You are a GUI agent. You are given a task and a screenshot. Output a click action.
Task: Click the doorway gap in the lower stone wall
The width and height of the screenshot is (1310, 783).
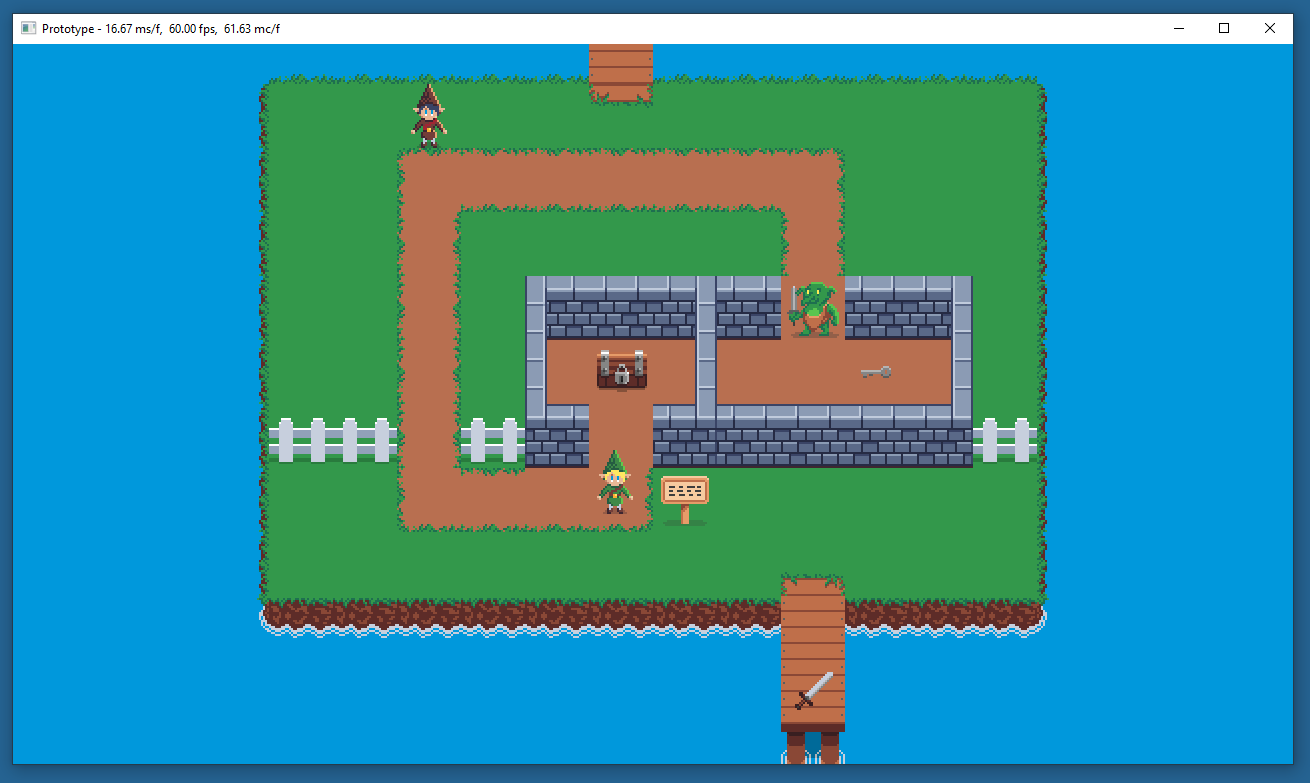621,430
